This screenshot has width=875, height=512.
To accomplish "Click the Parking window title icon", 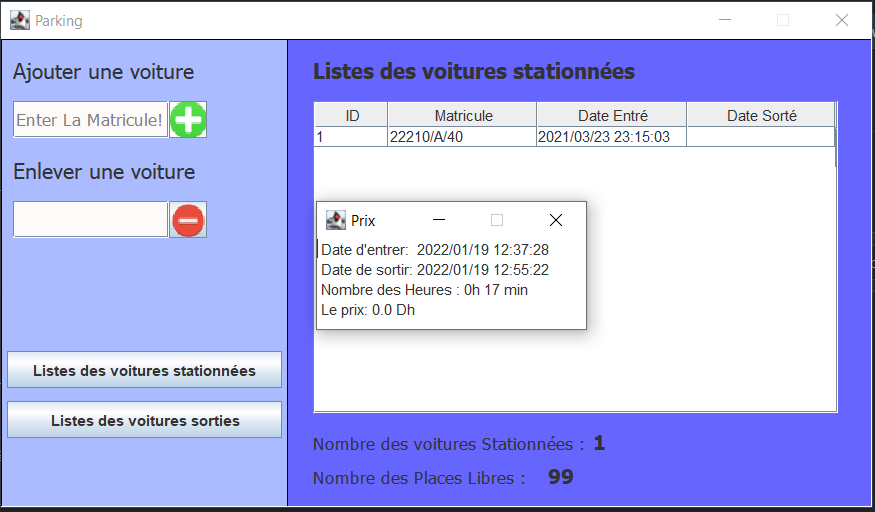I will click(x=20, y=21).
